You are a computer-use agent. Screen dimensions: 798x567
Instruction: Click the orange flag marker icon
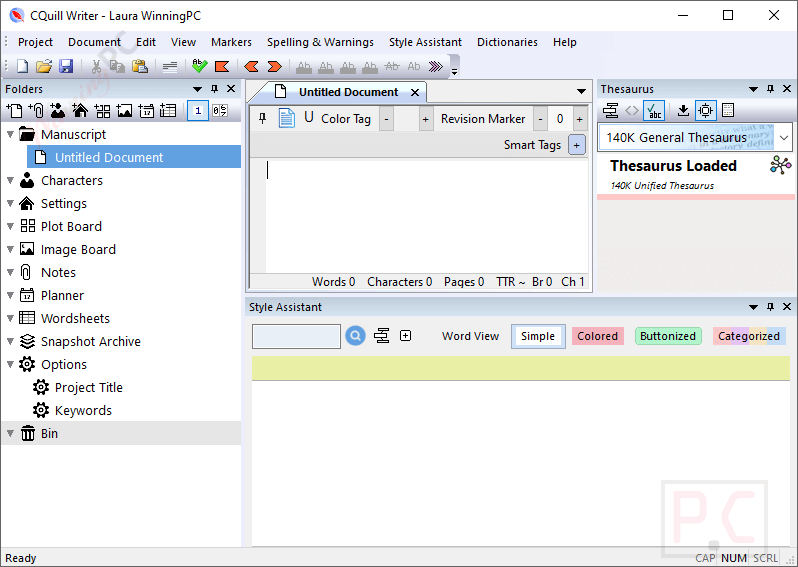[x=222, y=66]
